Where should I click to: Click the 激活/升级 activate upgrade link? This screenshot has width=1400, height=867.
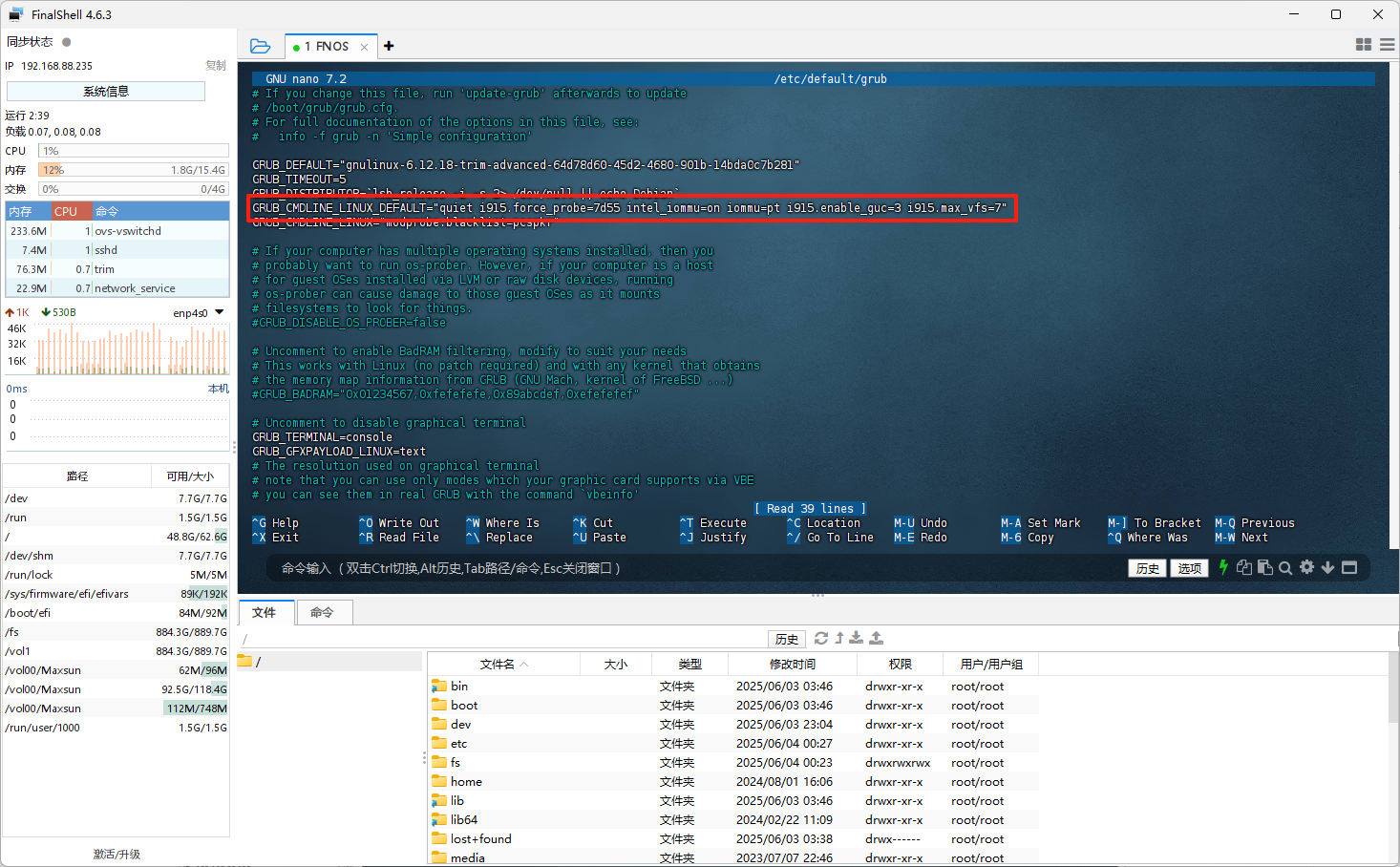117,855
